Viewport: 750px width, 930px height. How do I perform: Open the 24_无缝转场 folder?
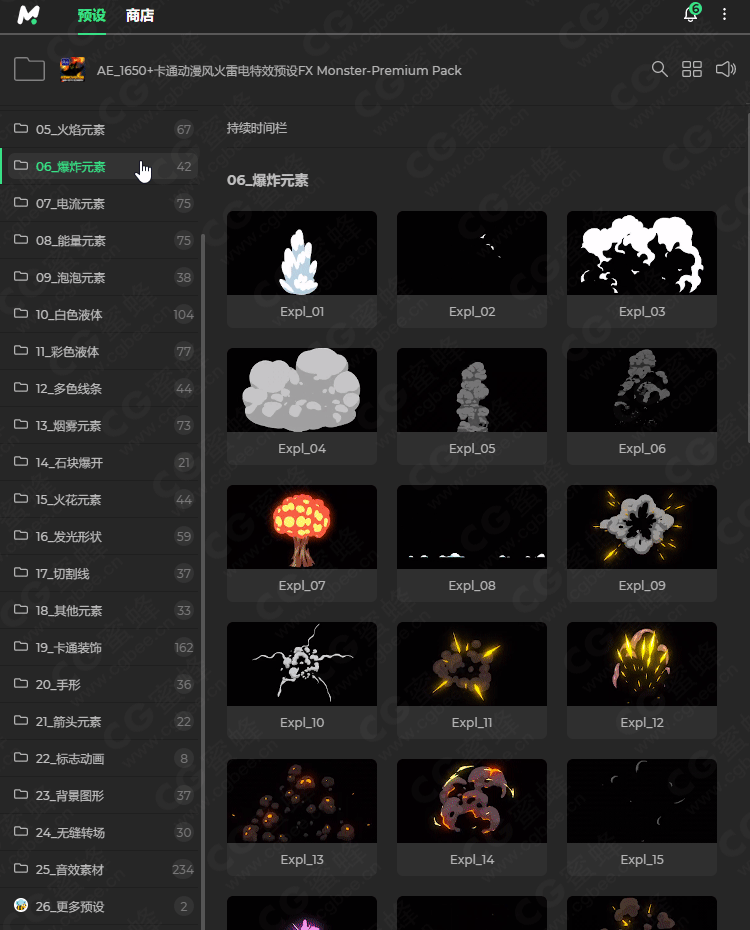(x=100, y=832)
